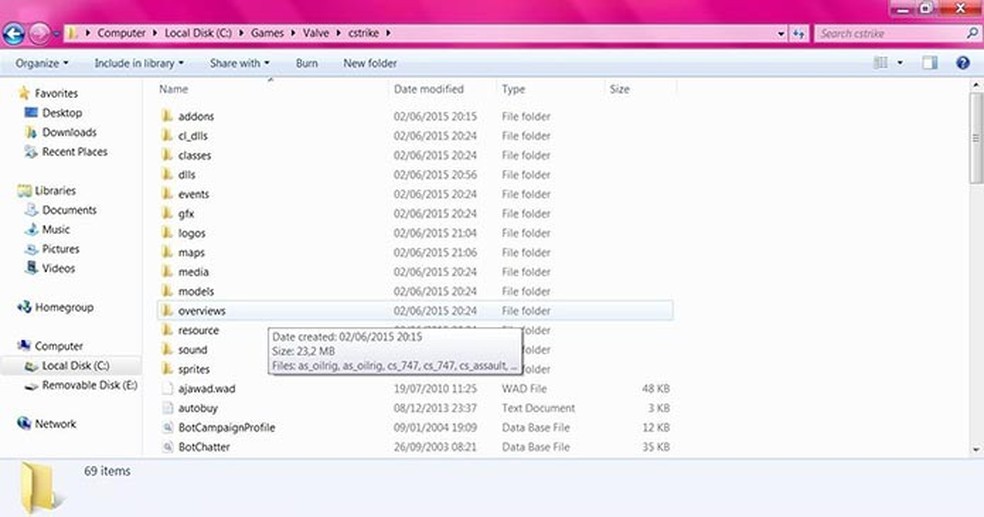This screenshot has width=984, height=517.
Task: Select the BotChatter file icon
Action: coord(167,447)
